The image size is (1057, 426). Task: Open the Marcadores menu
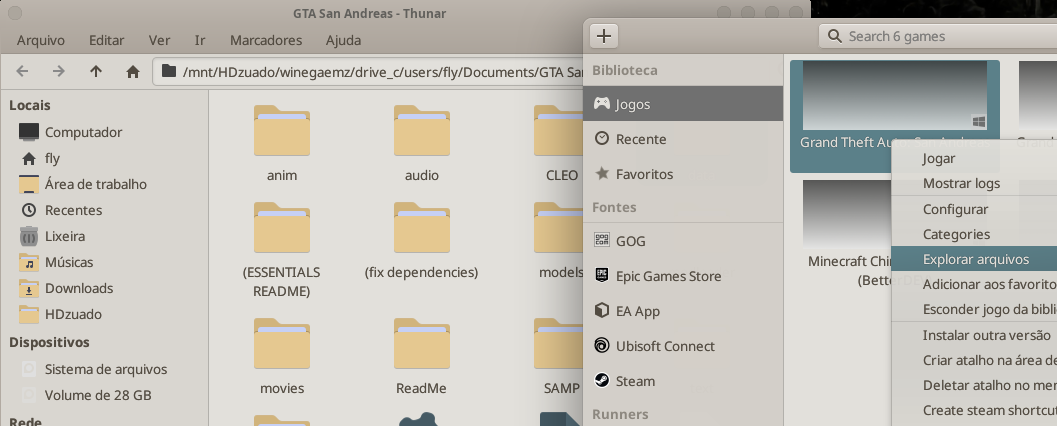265,40
